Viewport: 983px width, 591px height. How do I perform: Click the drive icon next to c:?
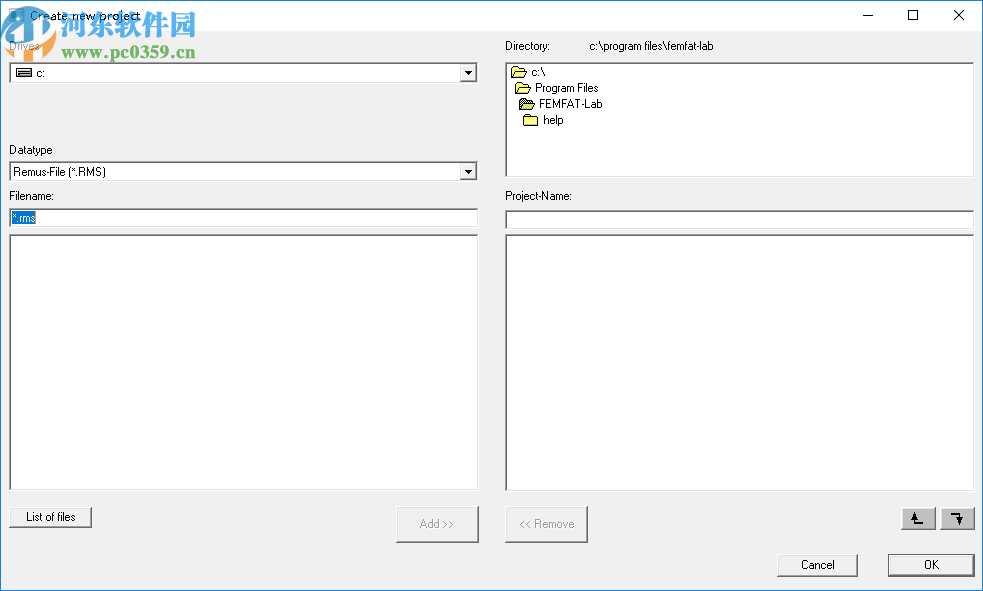[x=24, y=73]
